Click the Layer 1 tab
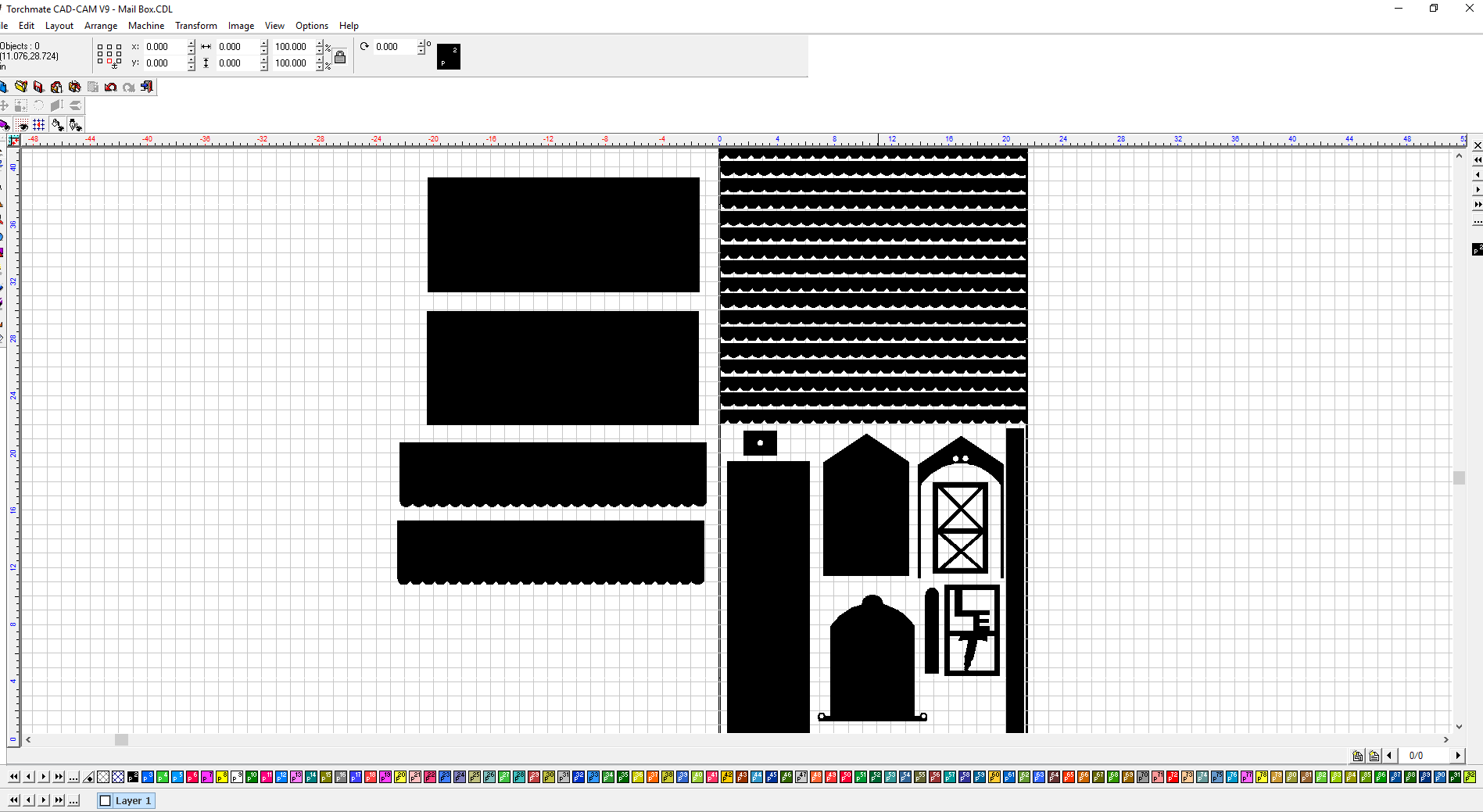Screen dimensions: 1483x812 coord(132,800)
